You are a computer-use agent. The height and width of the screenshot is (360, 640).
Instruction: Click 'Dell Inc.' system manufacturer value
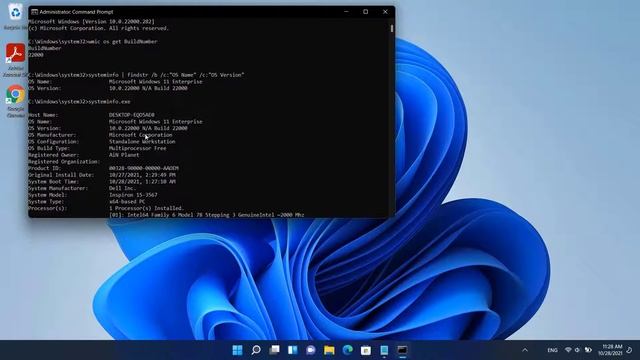pyautogui.click(x=122, y=188)
